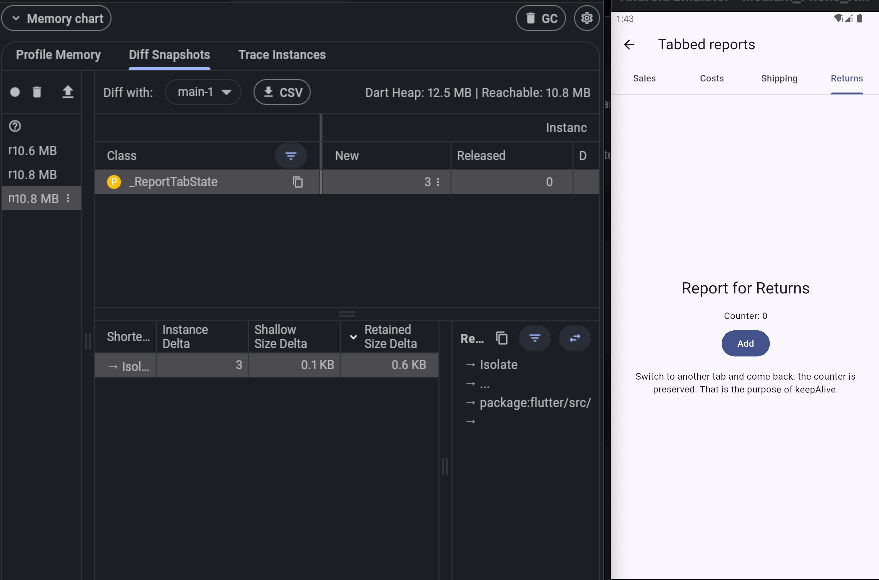Open menu for selected 10.8 MB snapshot
The width and height of the screenshot is (879, 580).
(68, 198)
